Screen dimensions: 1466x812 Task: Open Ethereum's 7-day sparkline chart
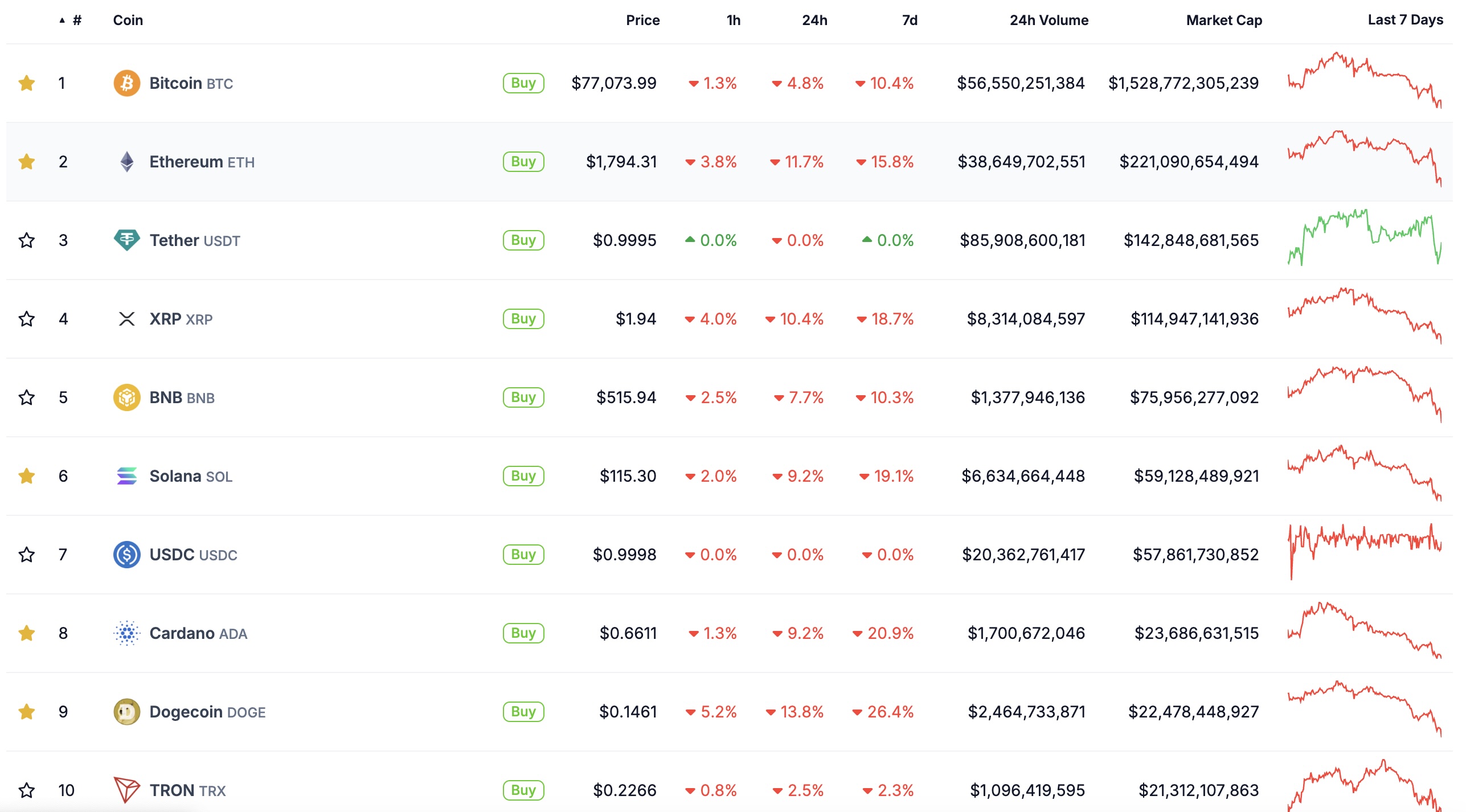tap(1365, 158)
